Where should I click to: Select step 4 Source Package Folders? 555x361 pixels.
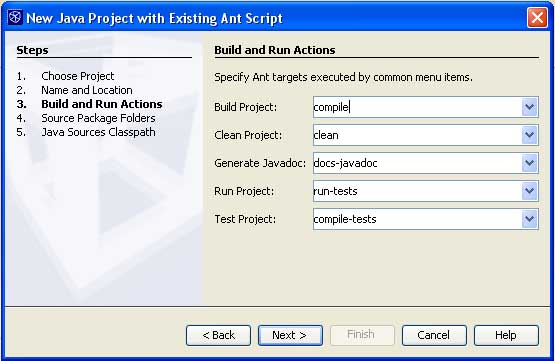coord(98,118)
